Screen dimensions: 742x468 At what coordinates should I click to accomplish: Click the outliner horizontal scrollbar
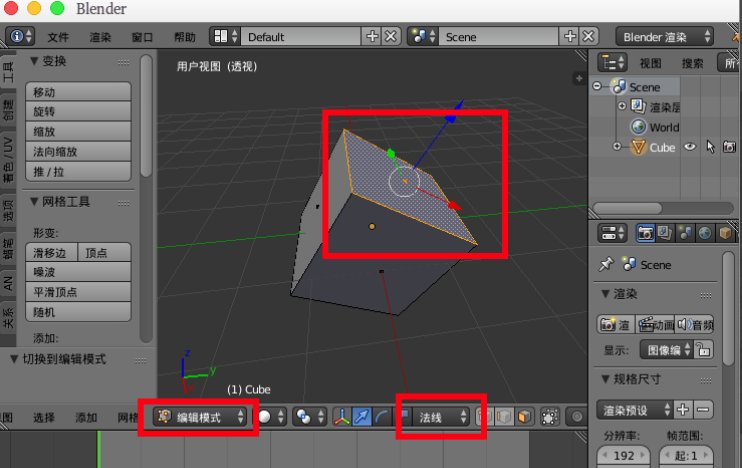point(640,208)
